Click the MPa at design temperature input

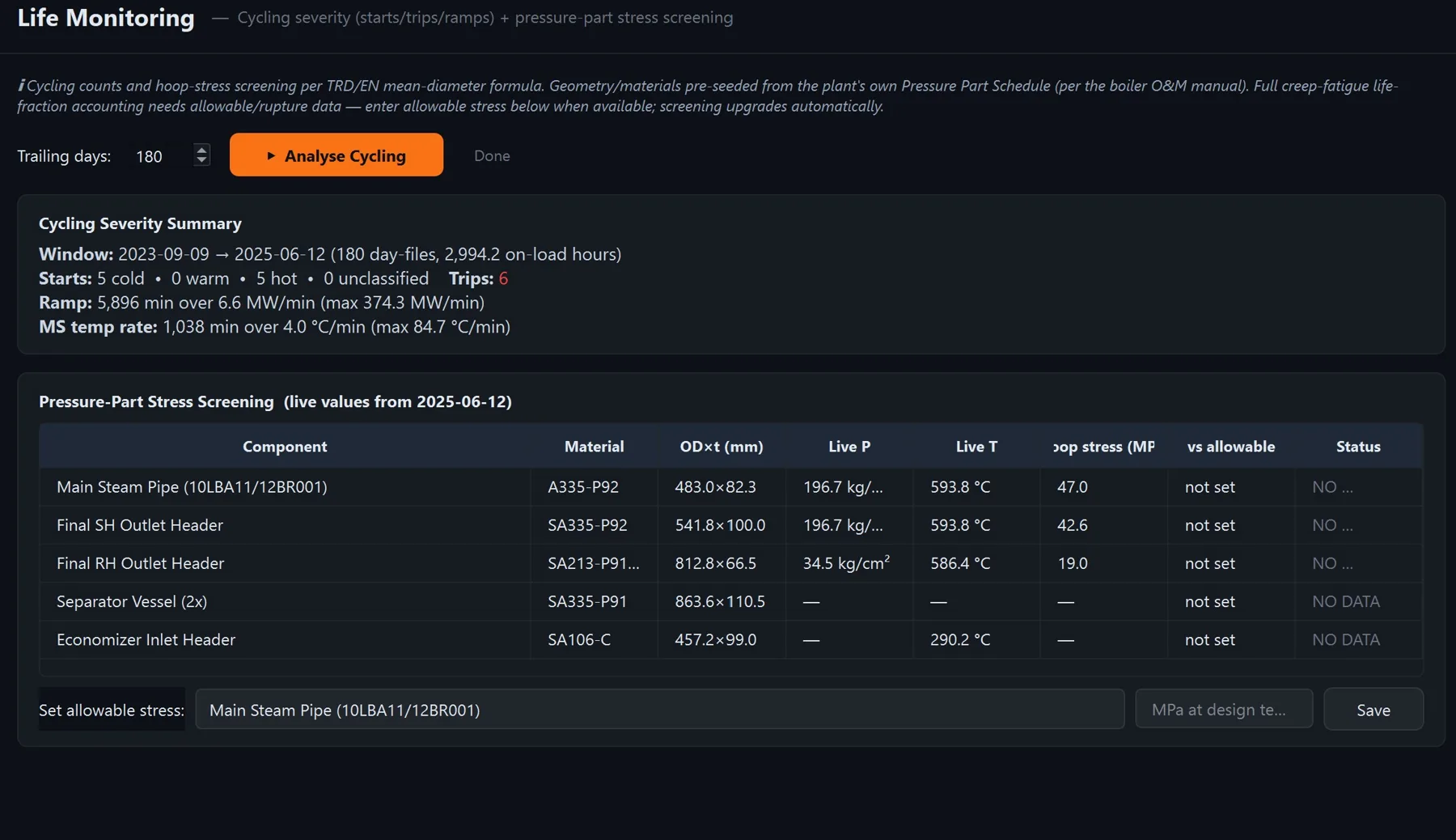coord(1223,709)
